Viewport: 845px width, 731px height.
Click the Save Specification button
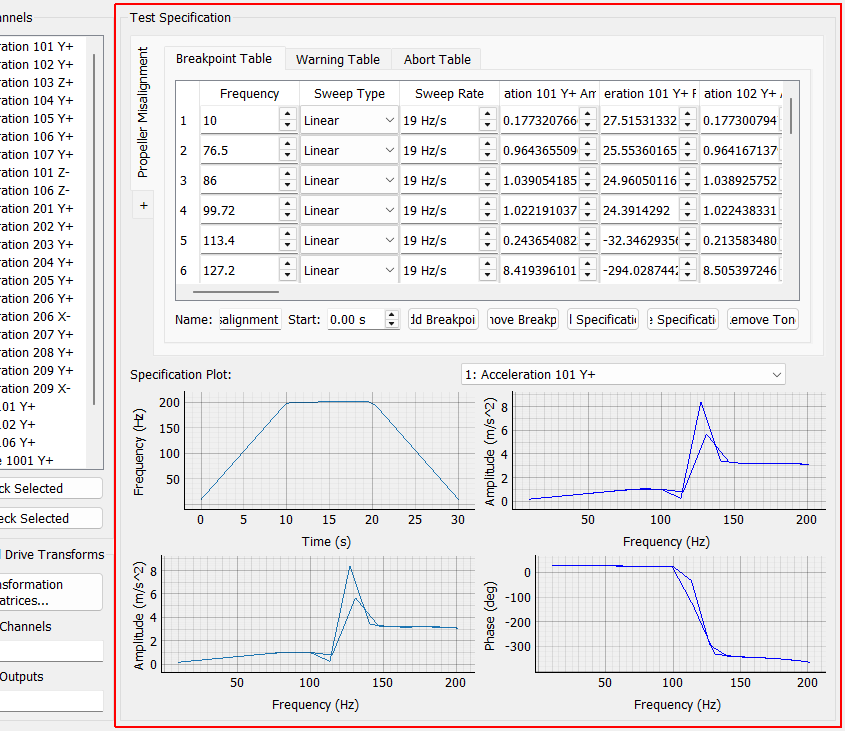point(683,319)
